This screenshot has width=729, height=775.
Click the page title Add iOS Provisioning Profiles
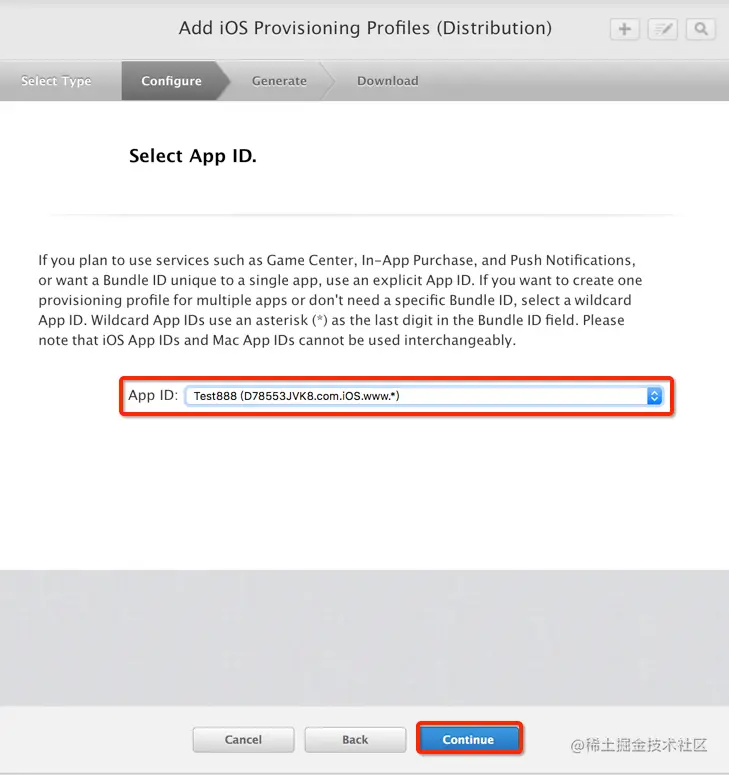[x=365, y=28]
